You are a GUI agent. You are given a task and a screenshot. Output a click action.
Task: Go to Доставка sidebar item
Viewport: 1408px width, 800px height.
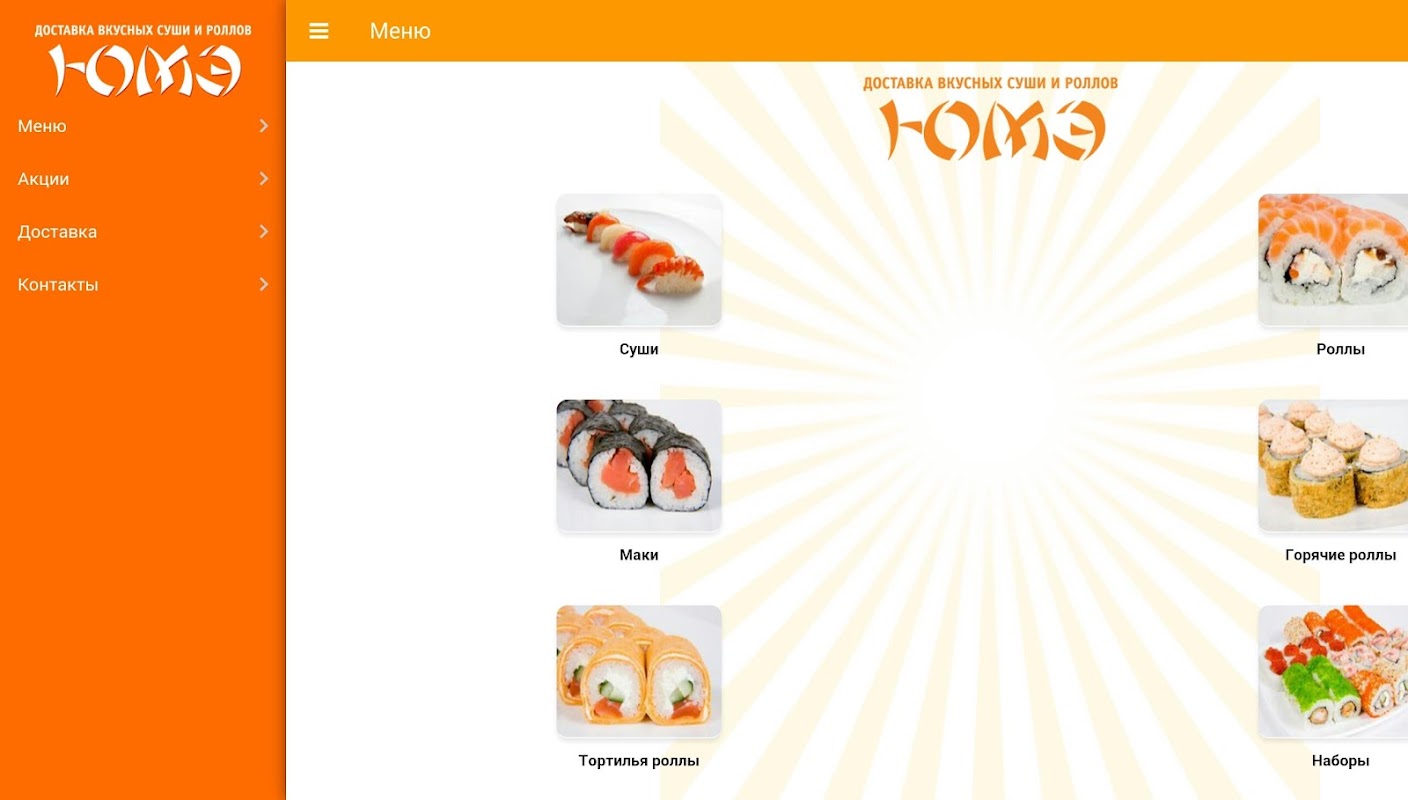(143, 232)
